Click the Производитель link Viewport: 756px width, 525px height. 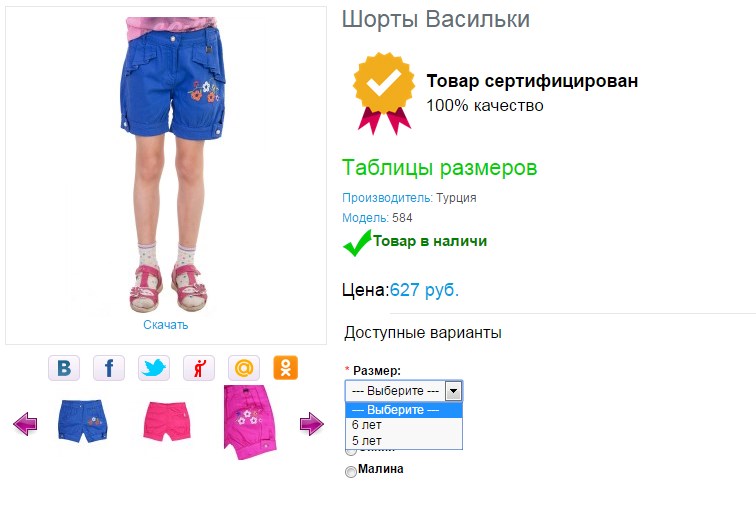pos(387,198)
